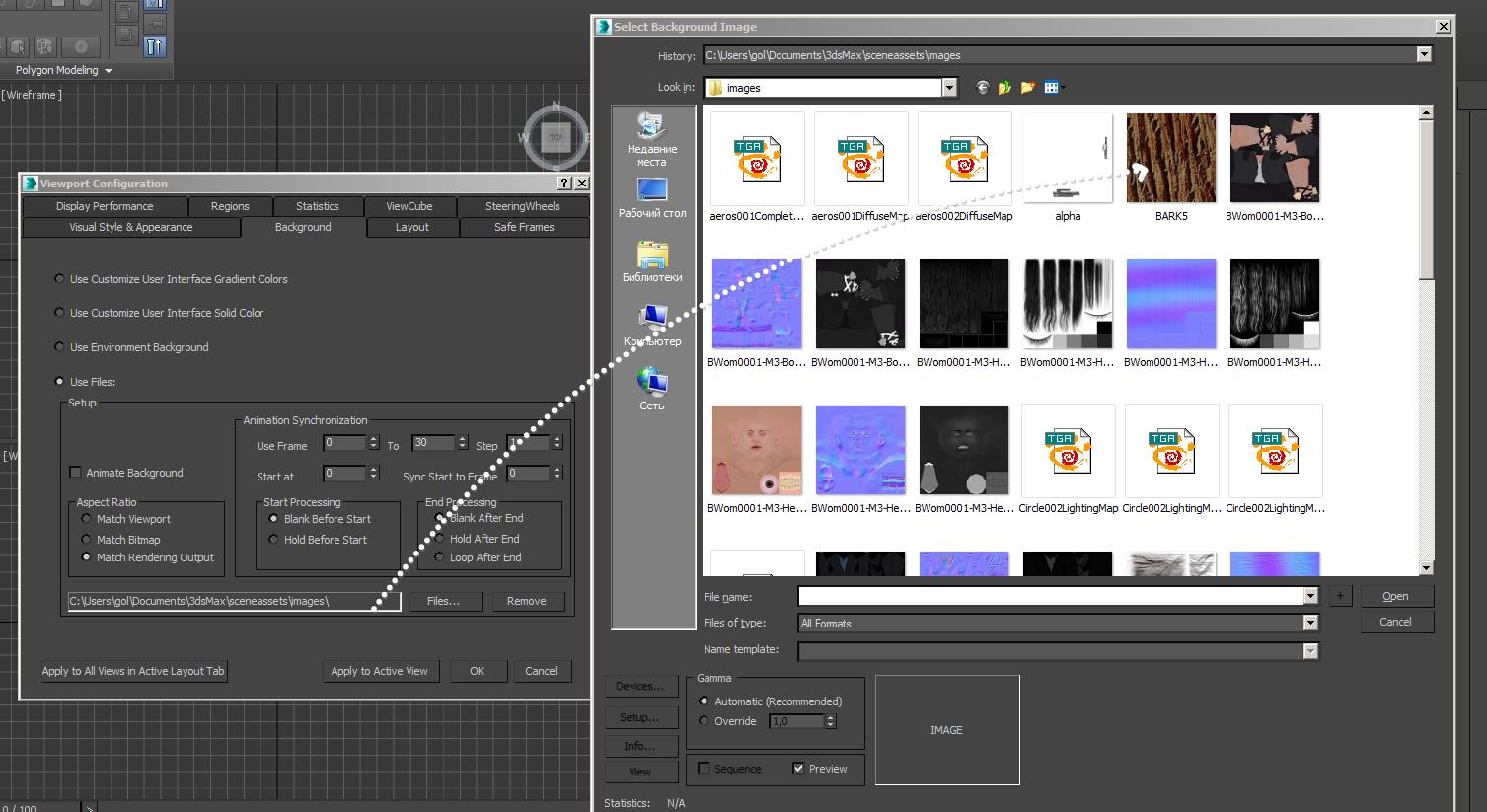Image resolution: width=1487 pixels, height=812 pixels.
Task: Click Apply to All Views in Active Layout Tab
Action: pyautogui.click(x=133, y=671)
